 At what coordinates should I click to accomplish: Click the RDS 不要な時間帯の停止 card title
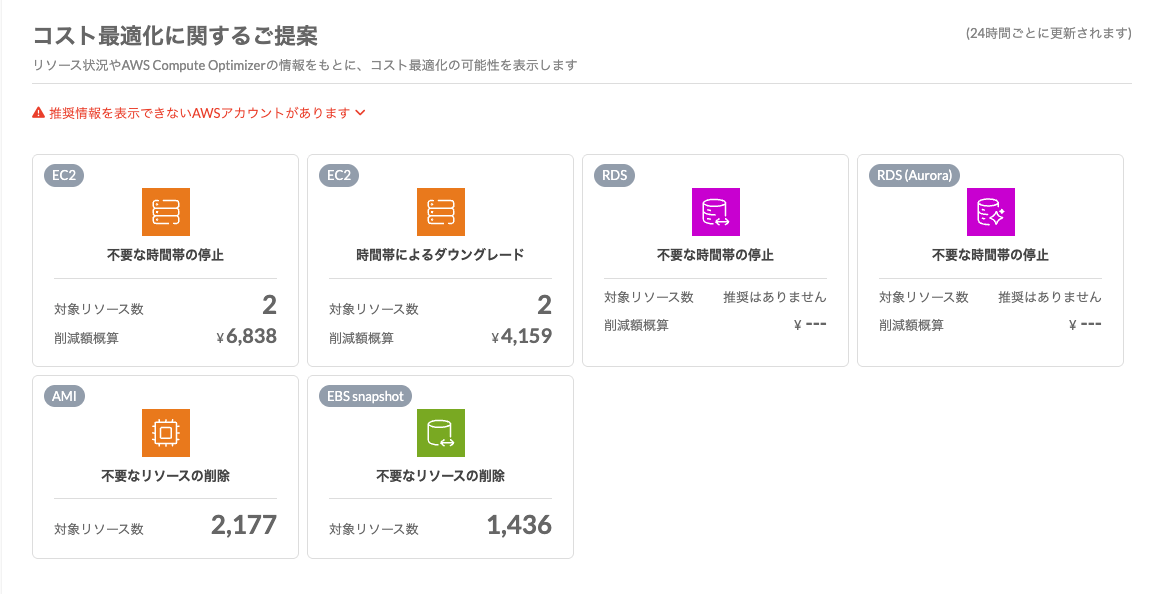[715, 255]
